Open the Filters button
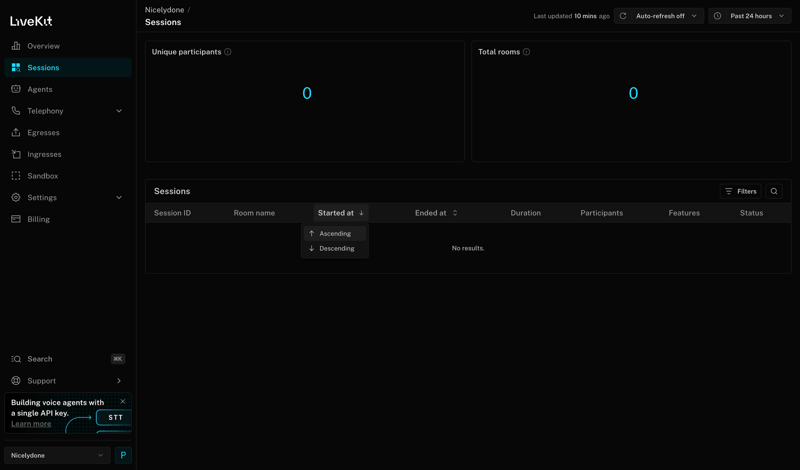The width and height of the screenshot is (800, 470). 741,191
